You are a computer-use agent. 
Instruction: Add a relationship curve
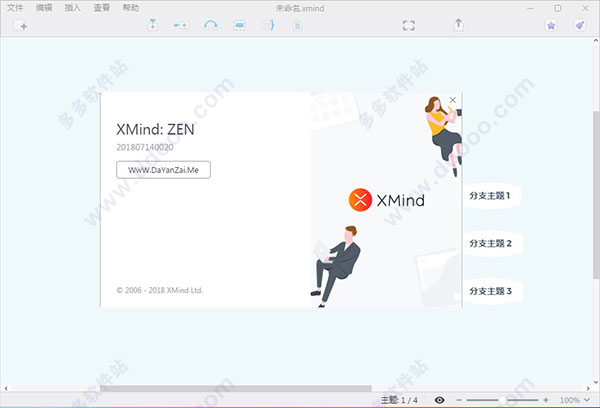click(x=210, y=25)
